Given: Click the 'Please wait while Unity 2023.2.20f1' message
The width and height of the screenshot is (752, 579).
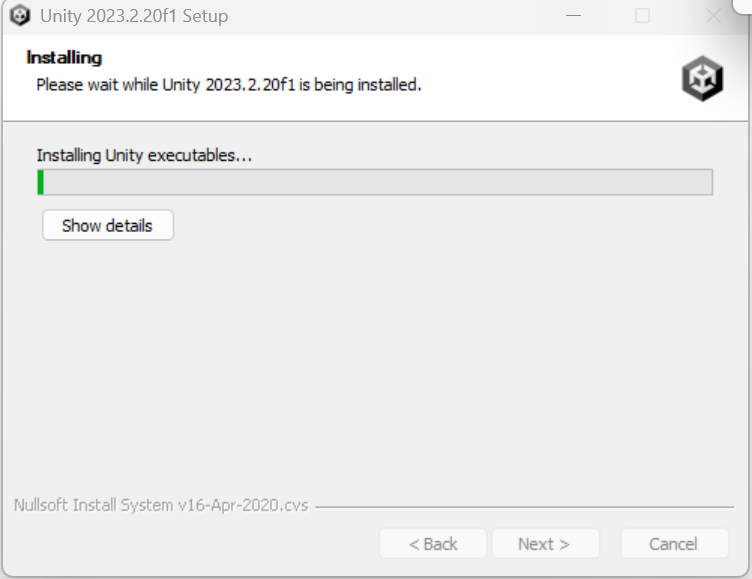Looking at the screenshot, I should pyautogui.click(x=229, y=85).
